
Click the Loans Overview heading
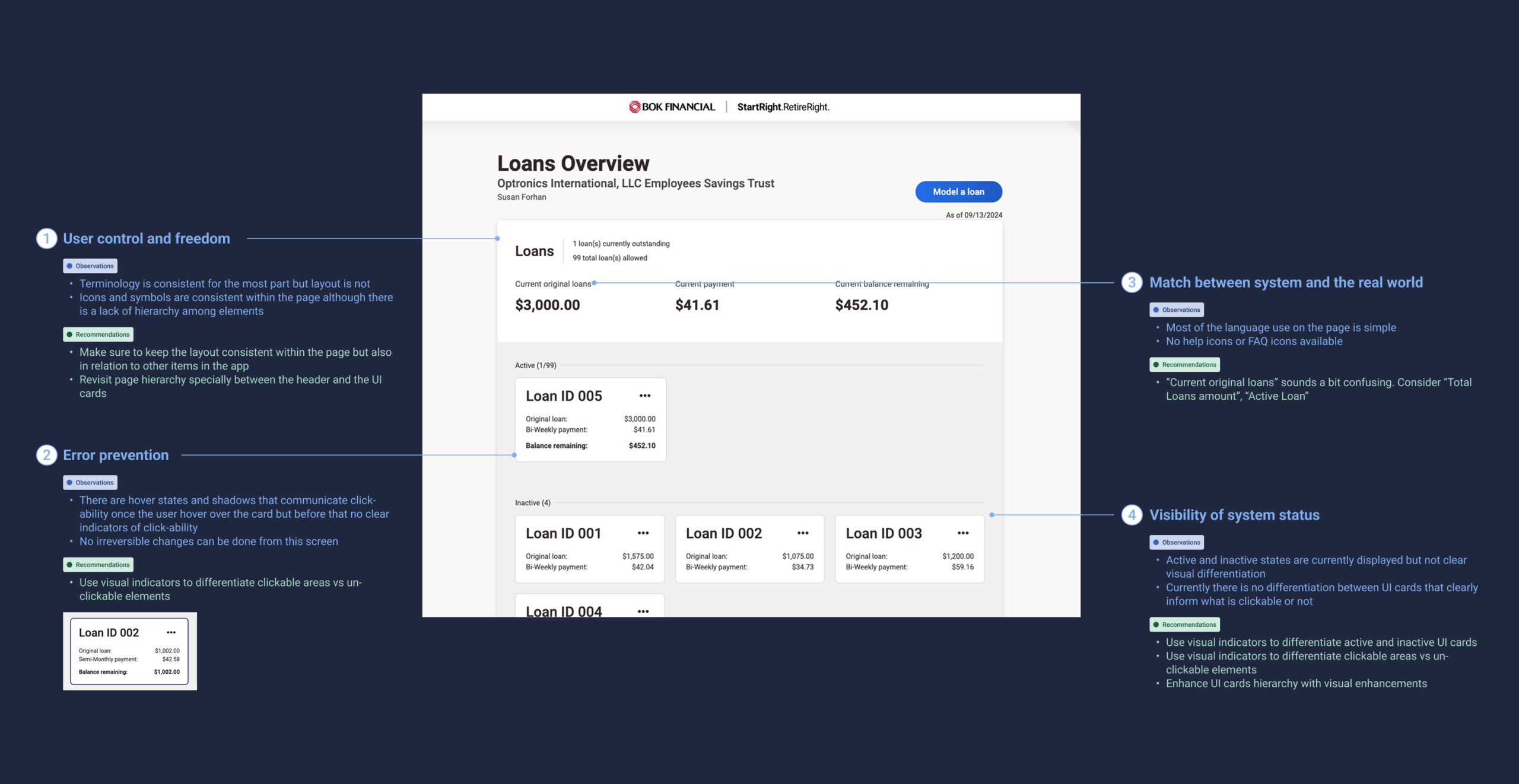(x=573, y=163)
